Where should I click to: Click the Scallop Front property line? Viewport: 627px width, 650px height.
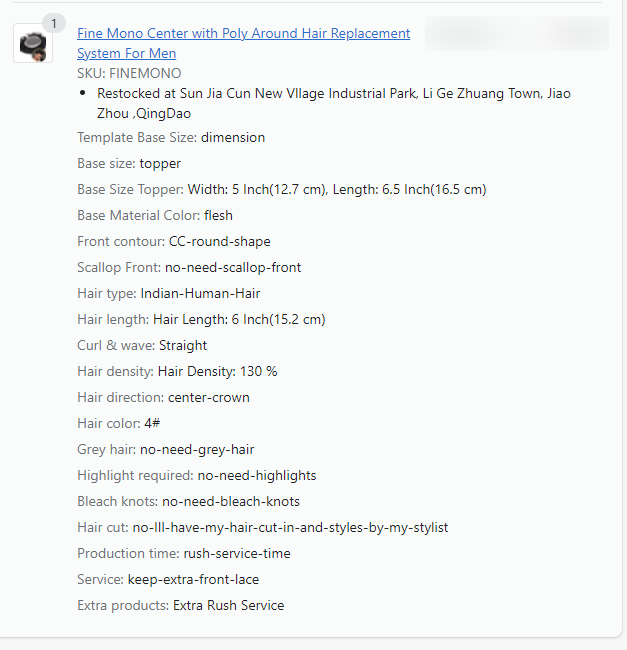coord(189,267)
